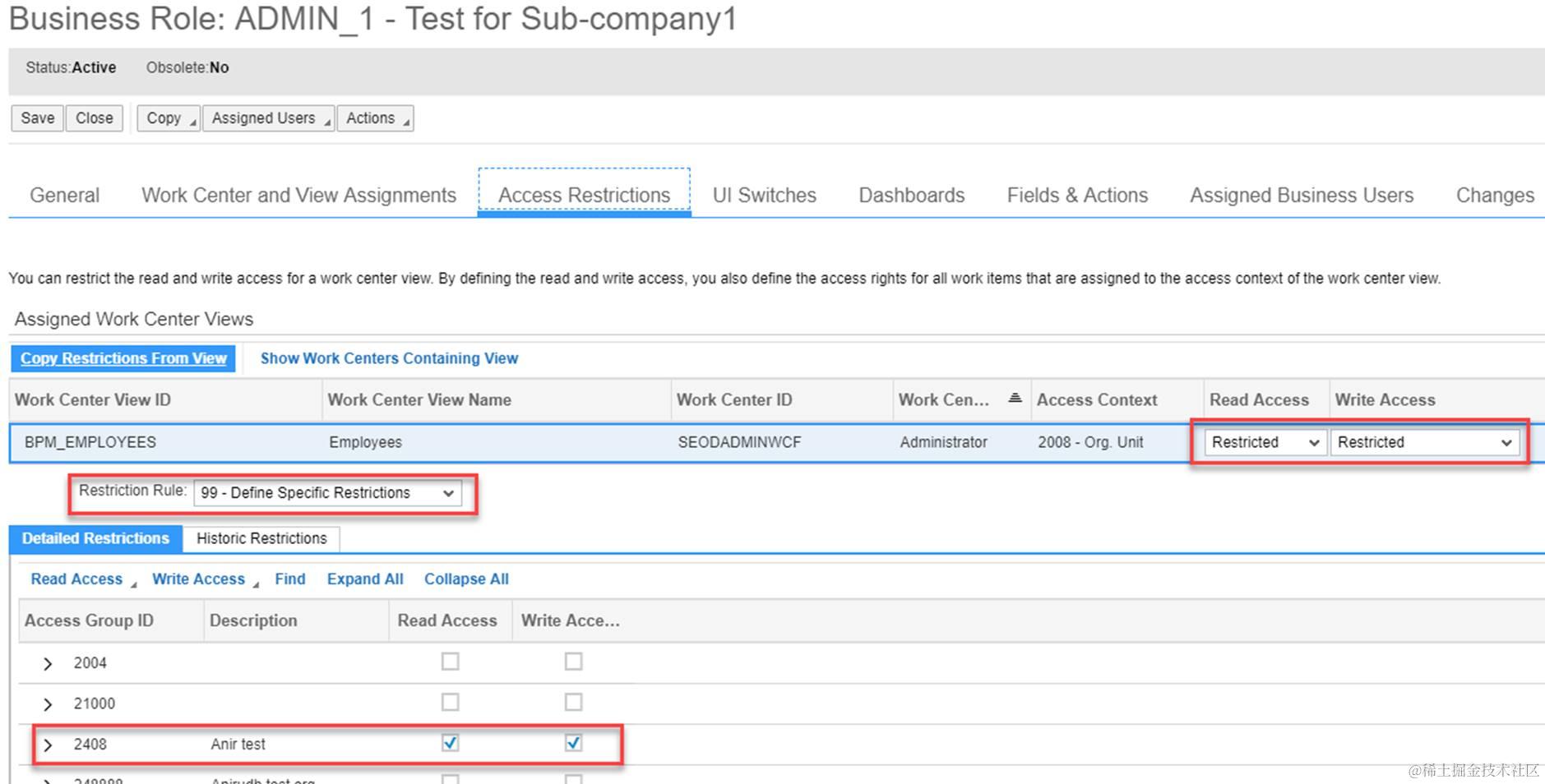The image size is (1545, 784).
Task: Open Write Access Restricted dropdown for BPM_EMPLOYEES
Action: pos(1424,442)
